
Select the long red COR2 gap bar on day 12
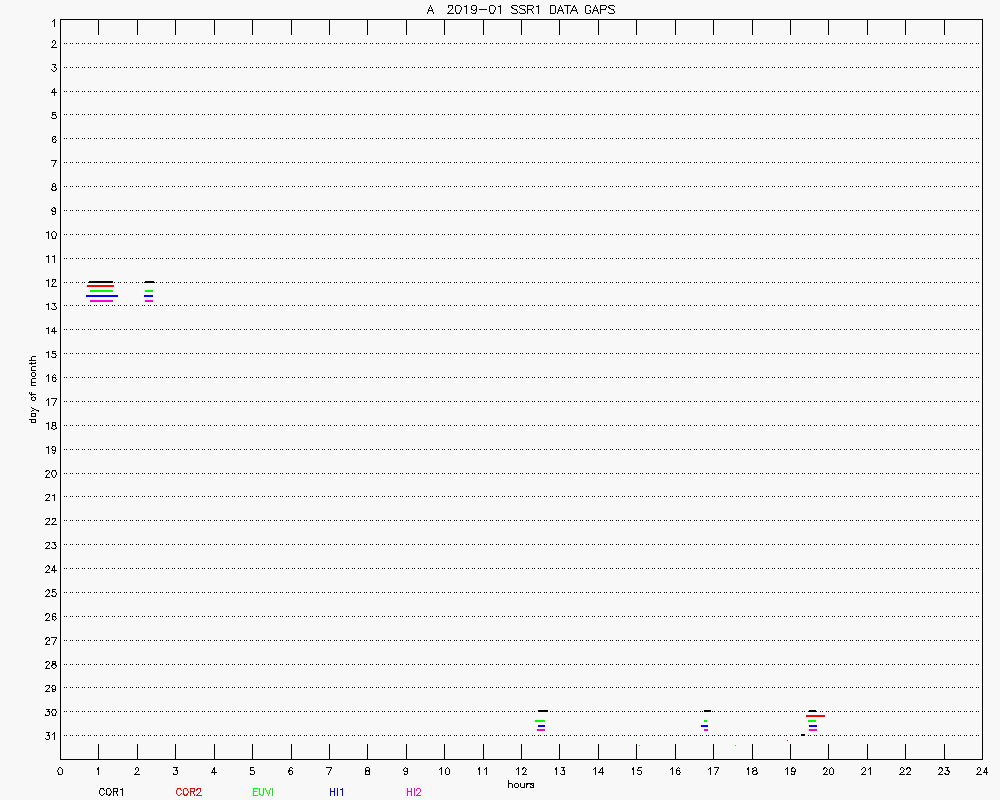click(100, 286)
